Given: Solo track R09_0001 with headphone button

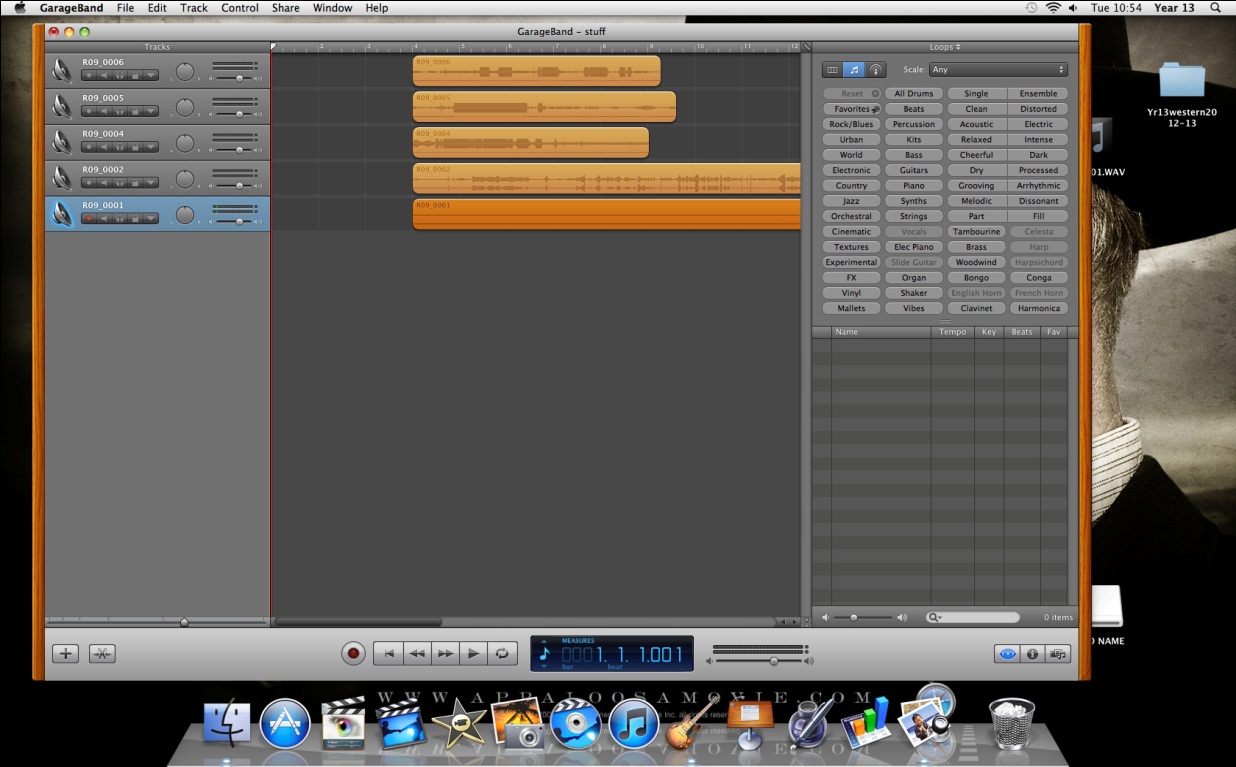Looking at the screenshot, I should [120, 218].
